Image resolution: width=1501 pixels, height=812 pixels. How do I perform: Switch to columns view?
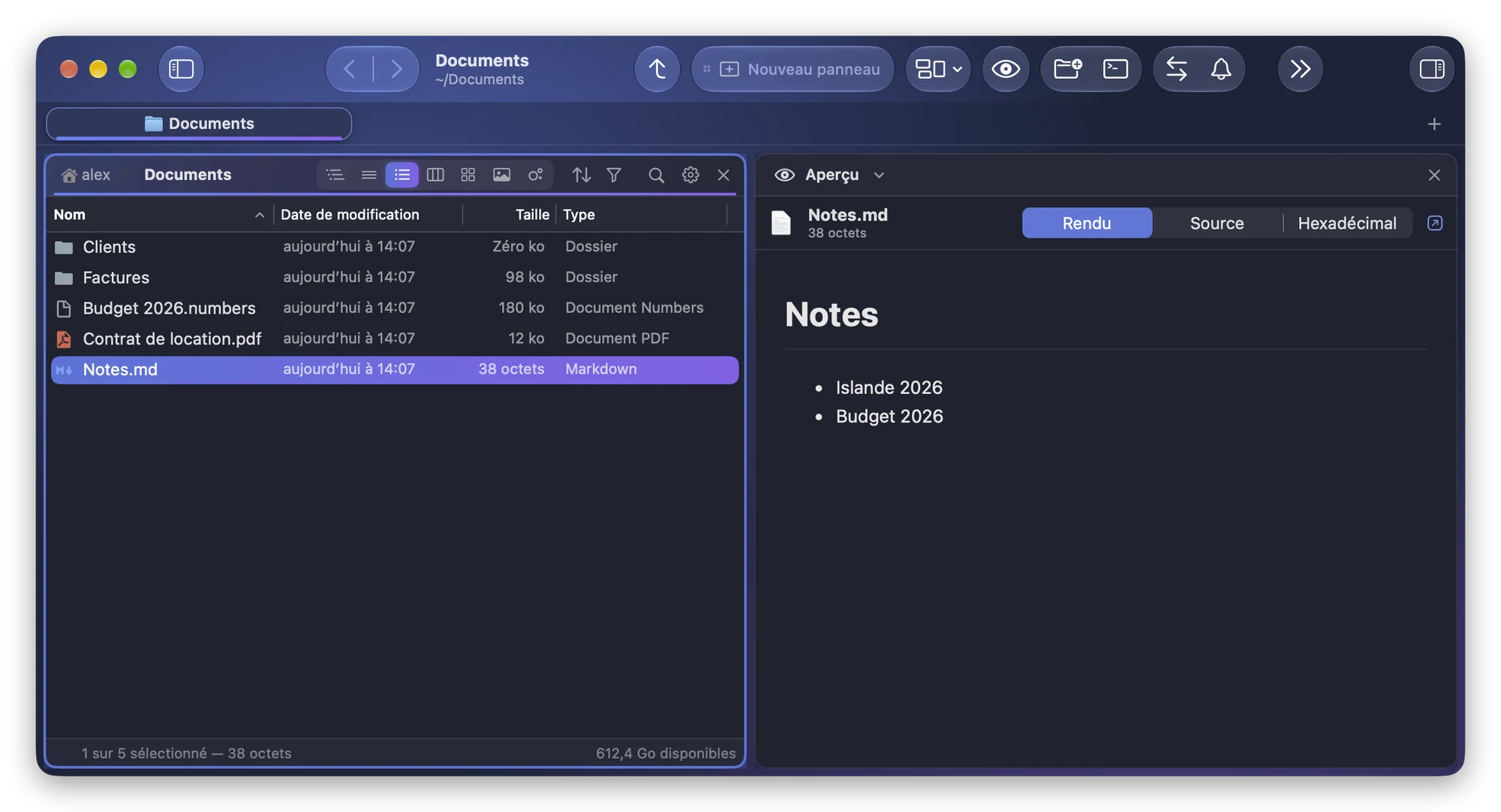[x=435, y=175]
